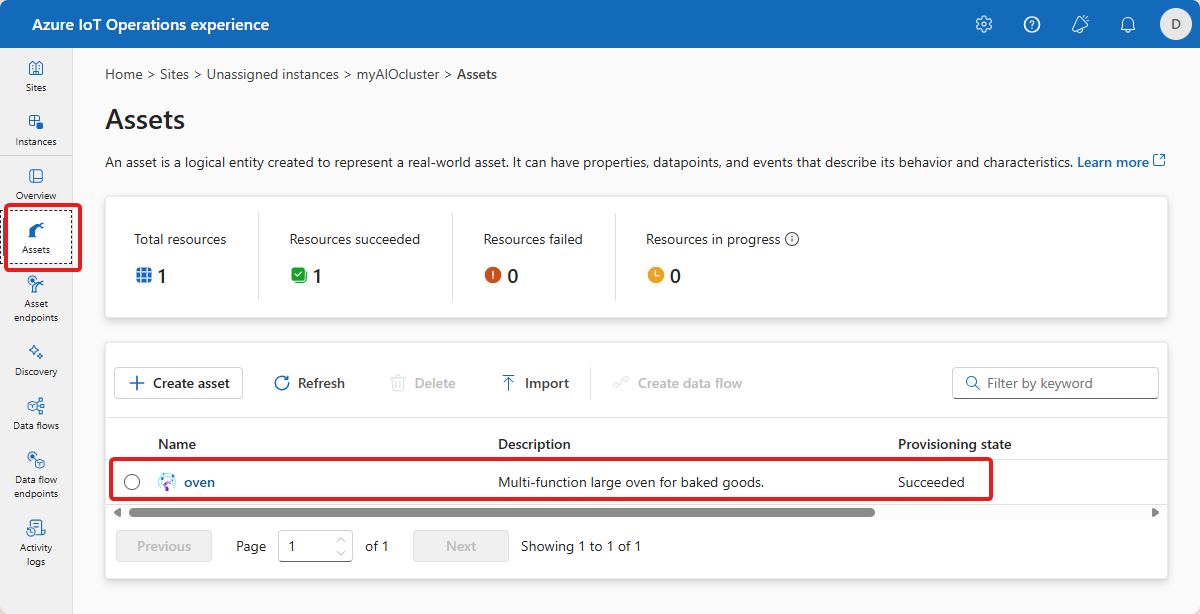1200x614 pixels.
Task: Click the table's horizontal scrollbar thumb
Action: (x=502, y=512)
